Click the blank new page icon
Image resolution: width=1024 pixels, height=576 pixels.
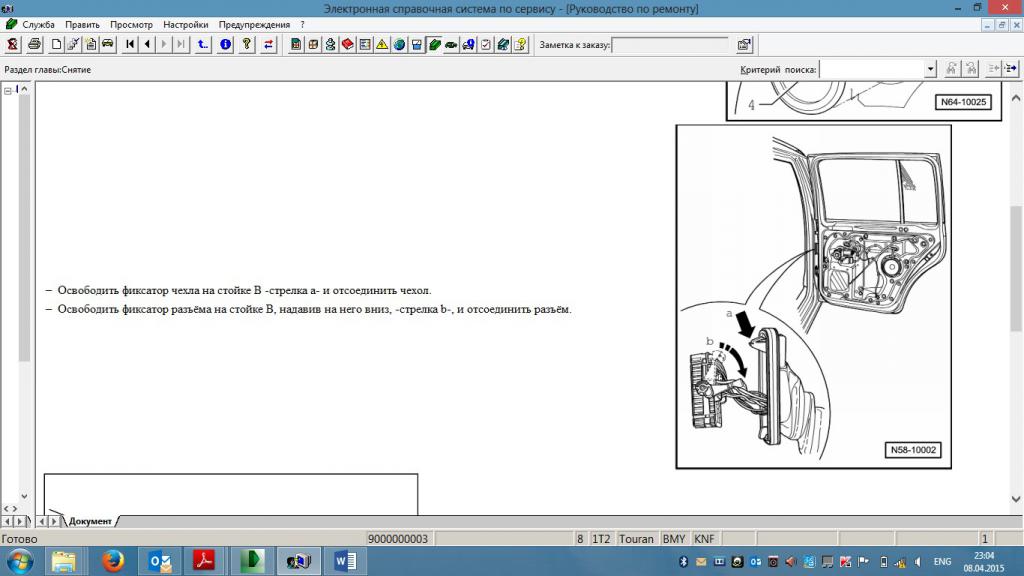tap(56, 44)
